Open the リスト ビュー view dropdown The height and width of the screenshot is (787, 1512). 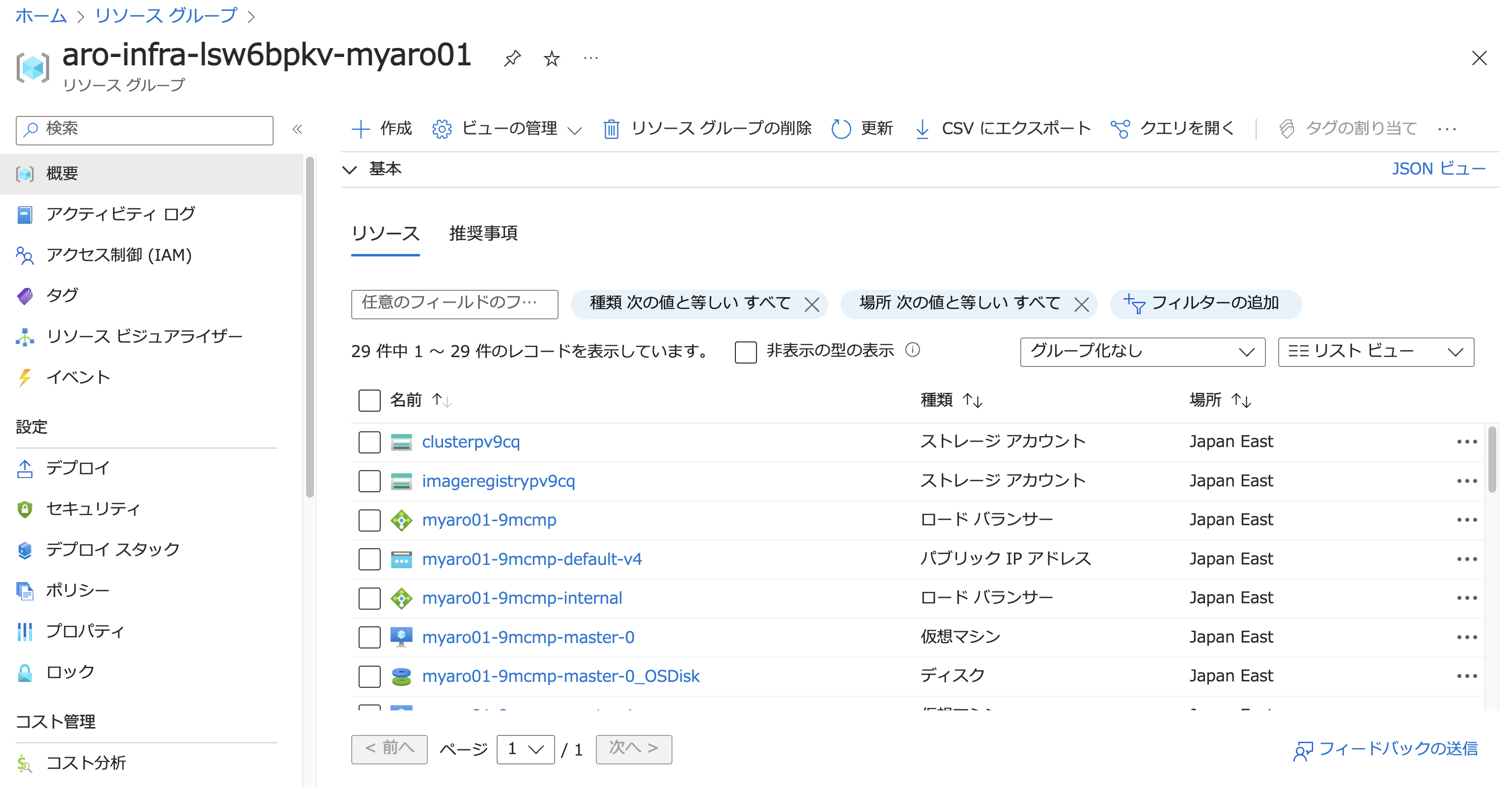(x=1375, y=352)
